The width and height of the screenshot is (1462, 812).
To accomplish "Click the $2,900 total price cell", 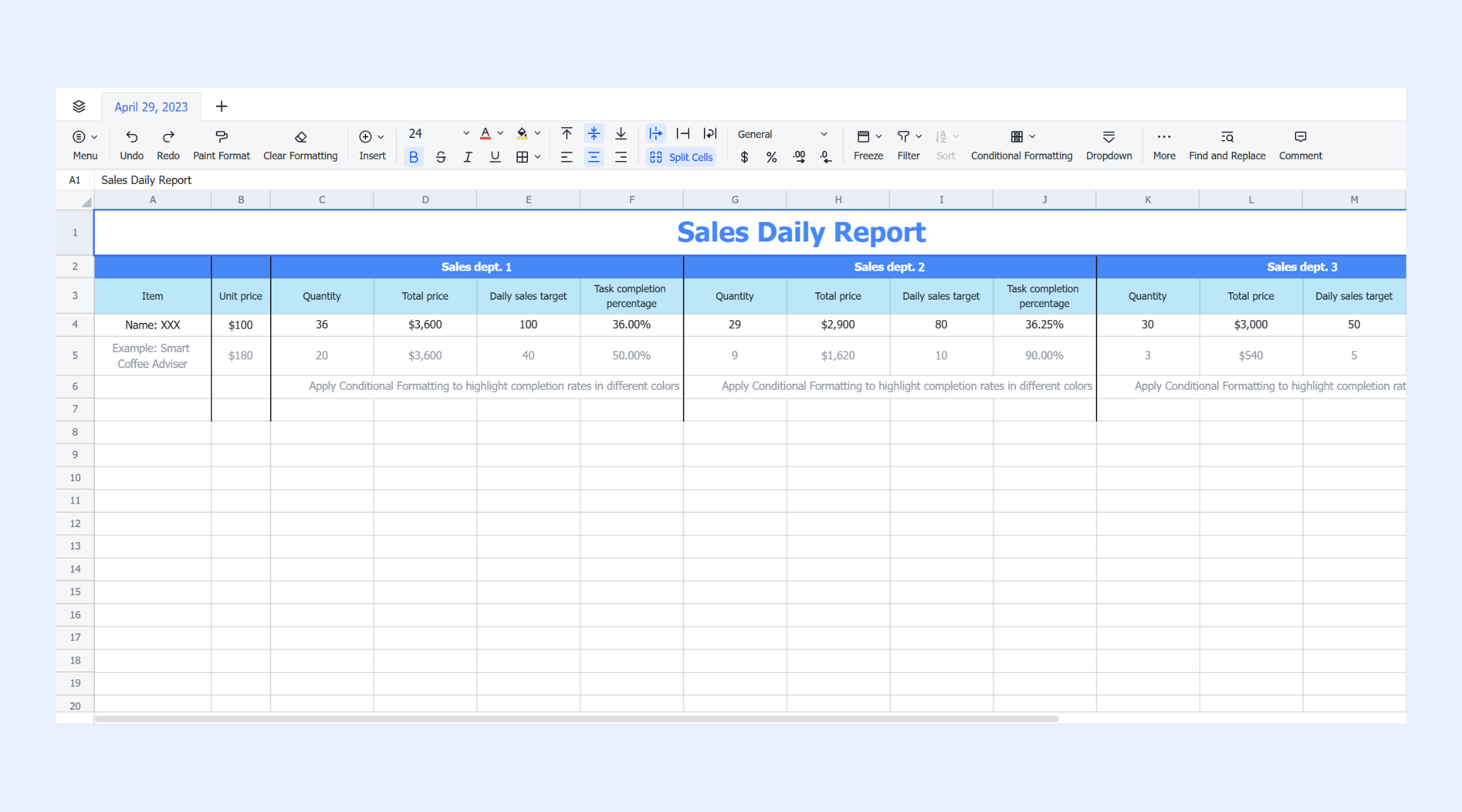I will coord(838,325).
